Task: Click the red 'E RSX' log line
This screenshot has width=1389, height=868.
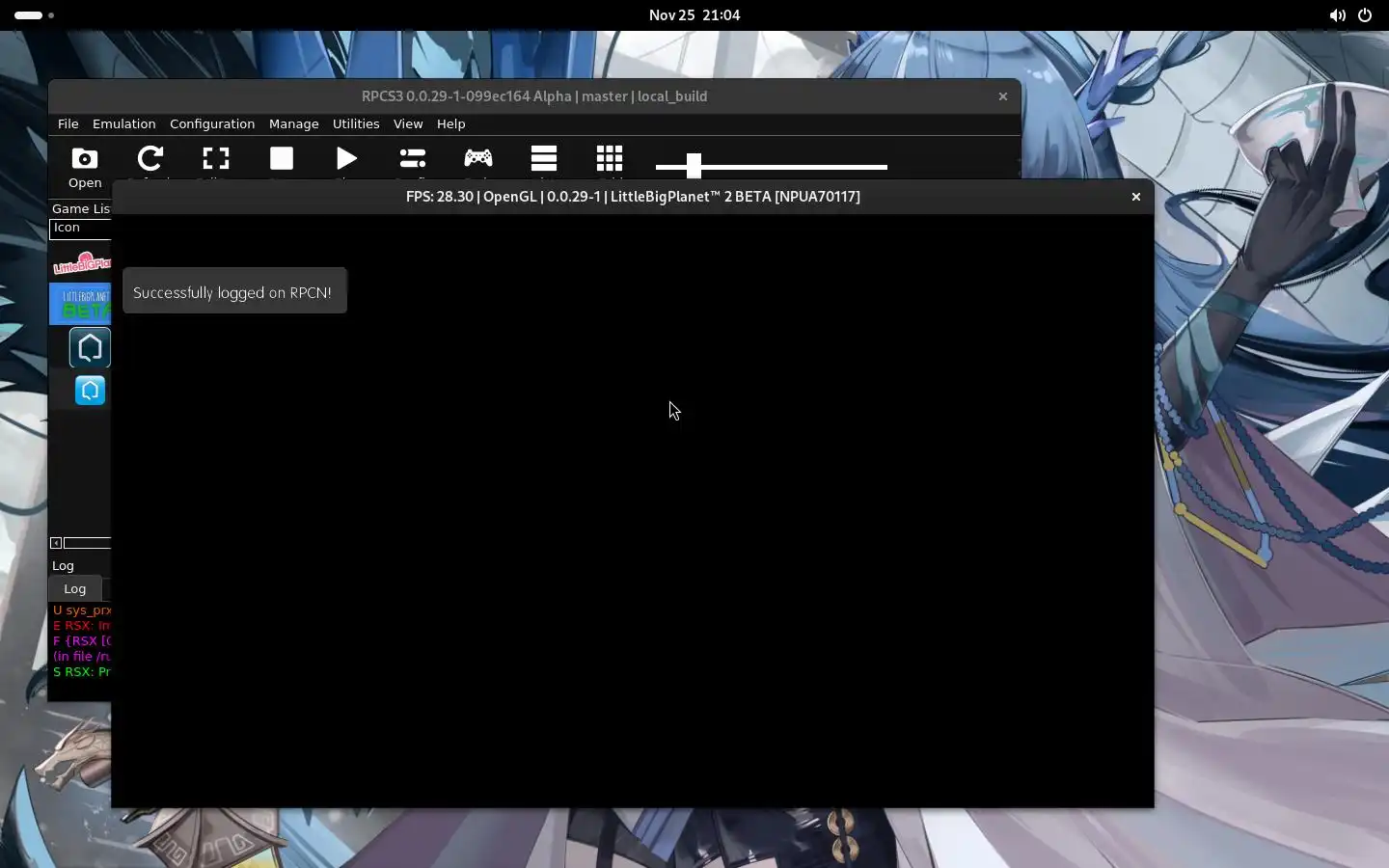Action: [x=81, y=626]
